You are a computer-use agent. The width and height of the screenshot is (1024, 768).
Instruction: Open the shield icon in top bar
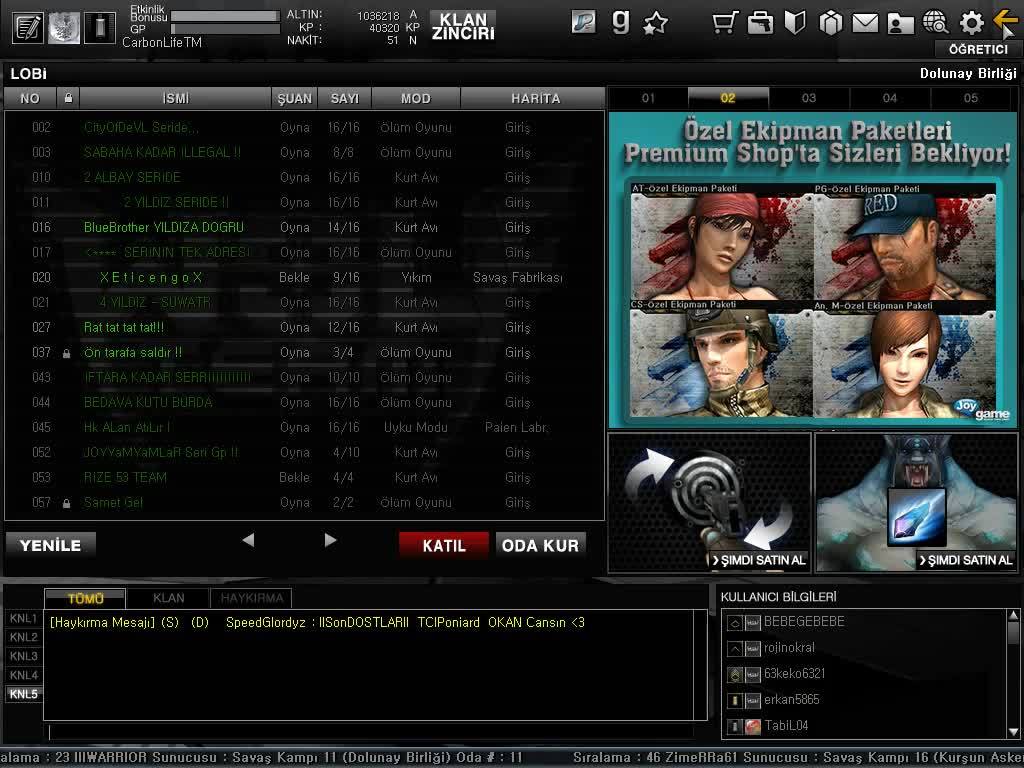(795, 23)
